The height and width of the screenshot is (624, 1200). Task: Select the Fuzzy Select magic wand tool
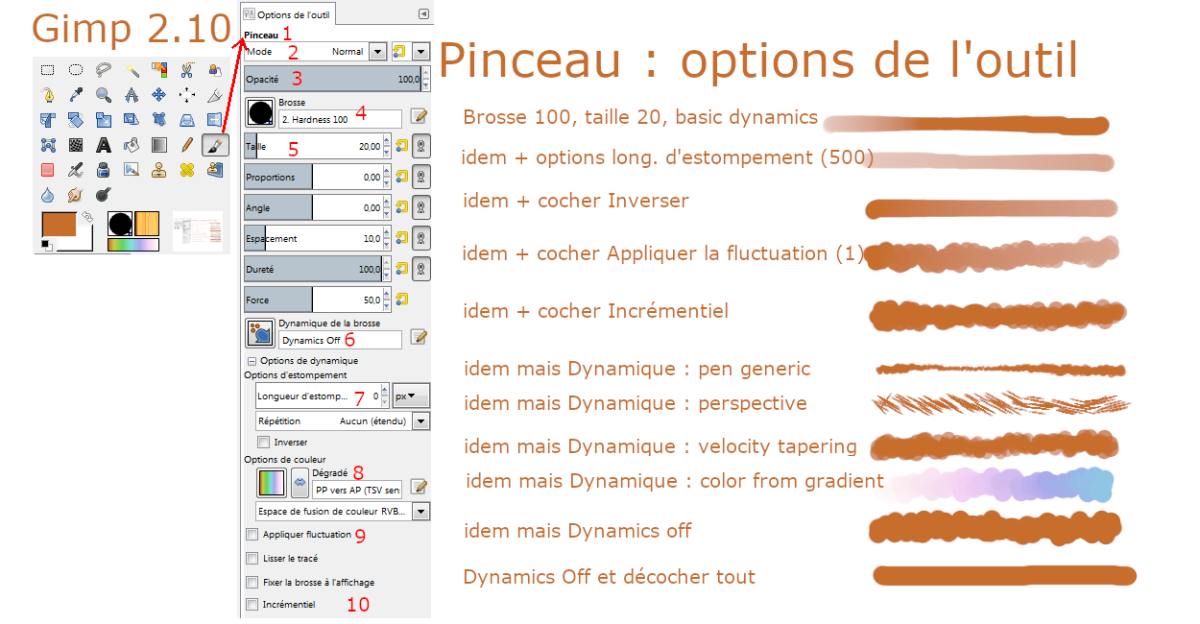click(x=131, y=70)
